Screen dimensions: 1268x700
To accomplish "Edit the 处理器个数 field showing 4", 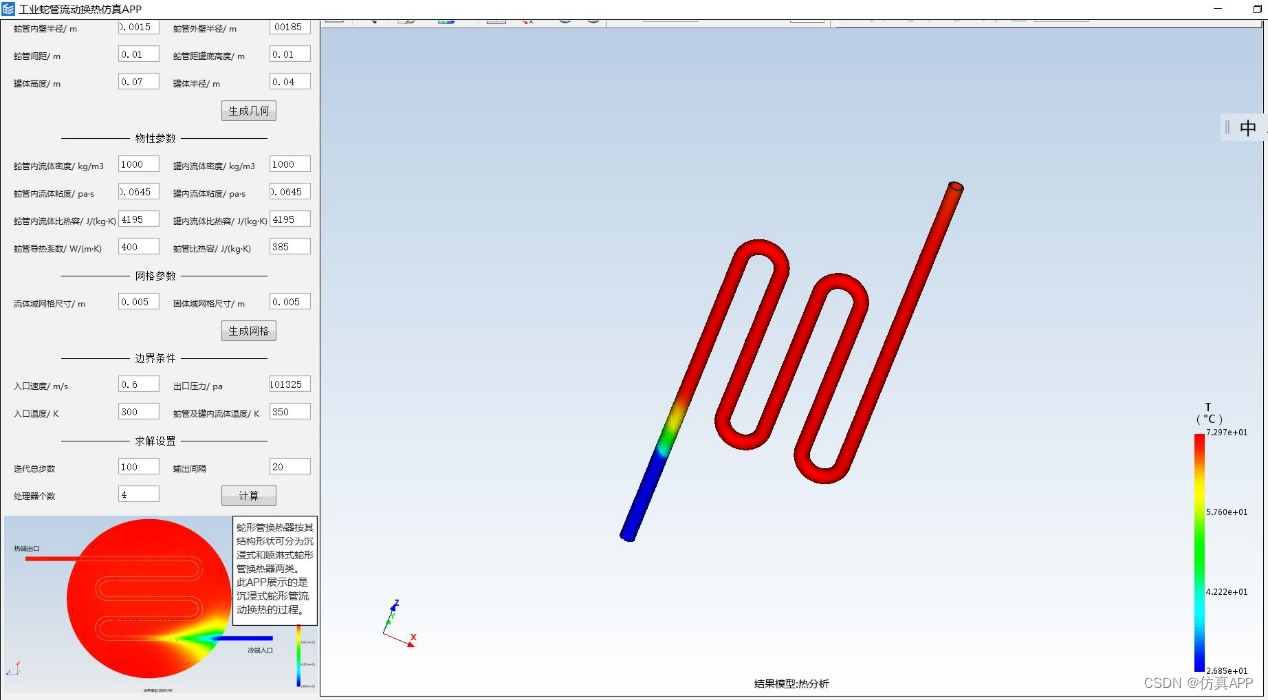I will (139, 494).
